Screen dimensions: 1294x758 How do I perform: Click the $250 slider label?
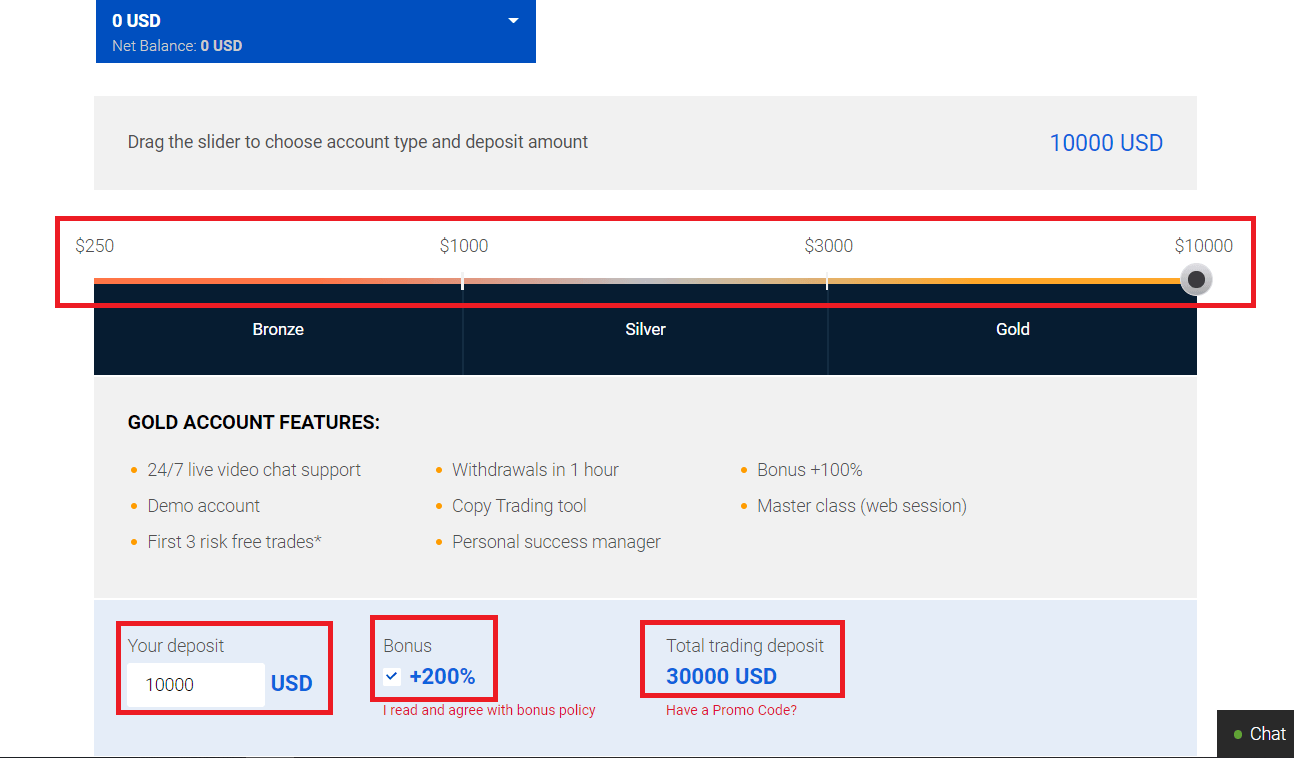click(x=95, y=246)
